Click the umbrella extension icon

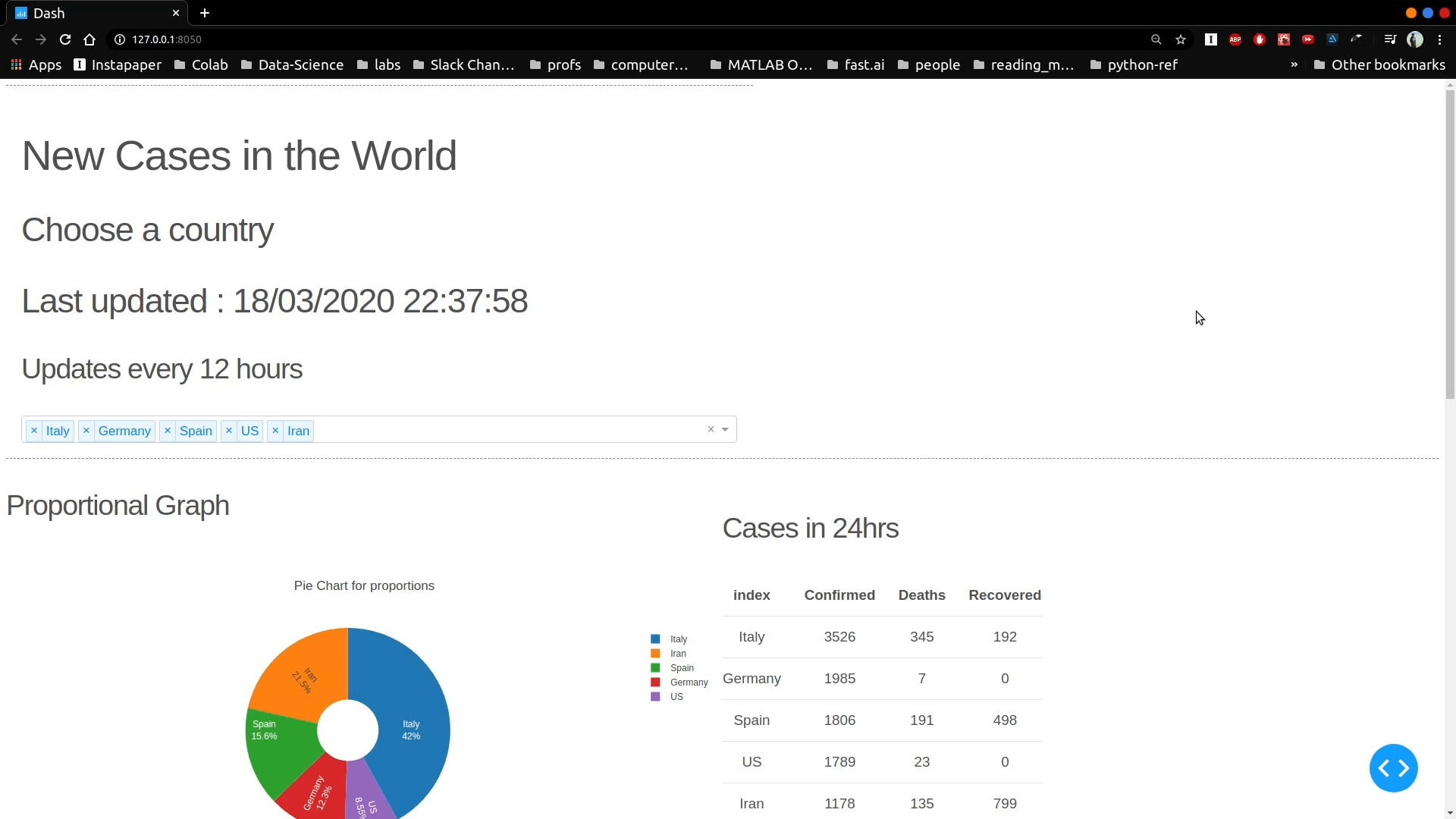click(1357, 39)
